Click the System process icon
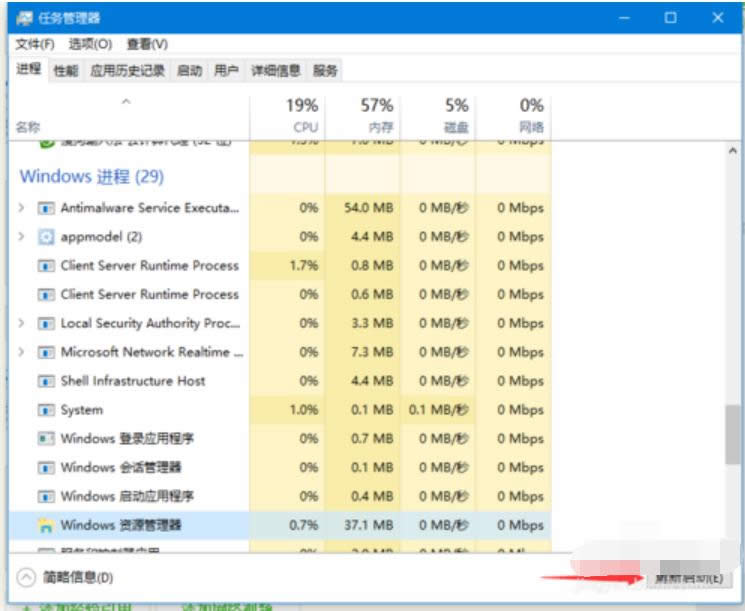The height and width of the screenshot is (611, 745). [x=45, y=410]
